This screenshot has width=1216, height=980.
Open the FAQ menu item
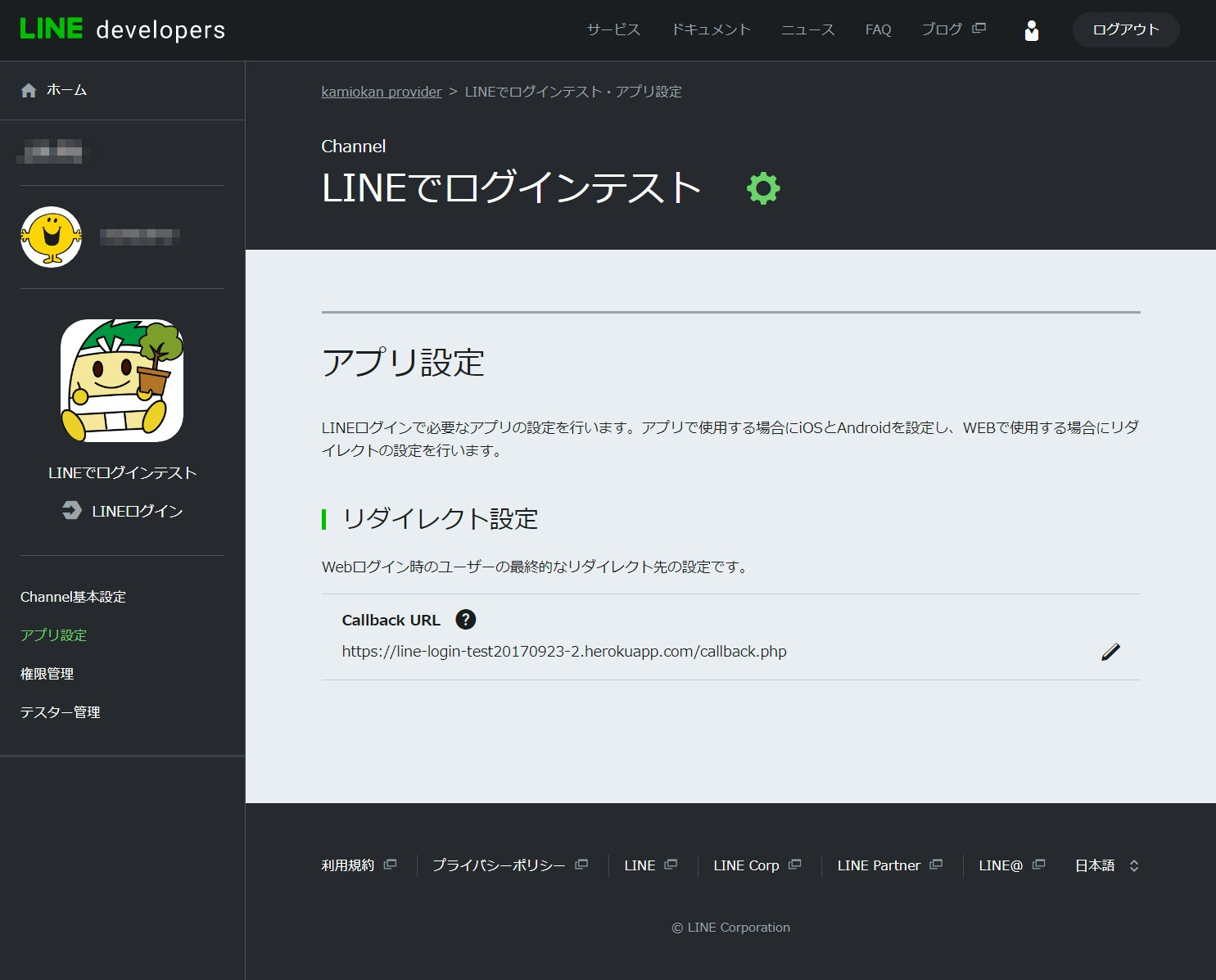[x=878, y=29]
